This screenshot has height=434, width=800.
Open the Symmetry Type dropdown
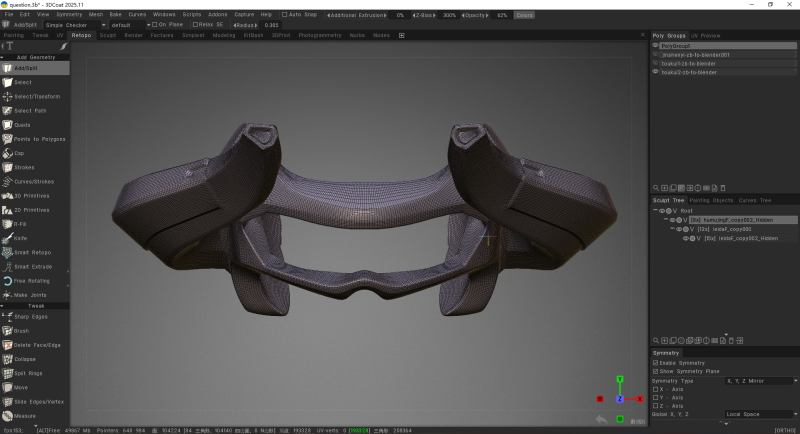click(760, 381)
